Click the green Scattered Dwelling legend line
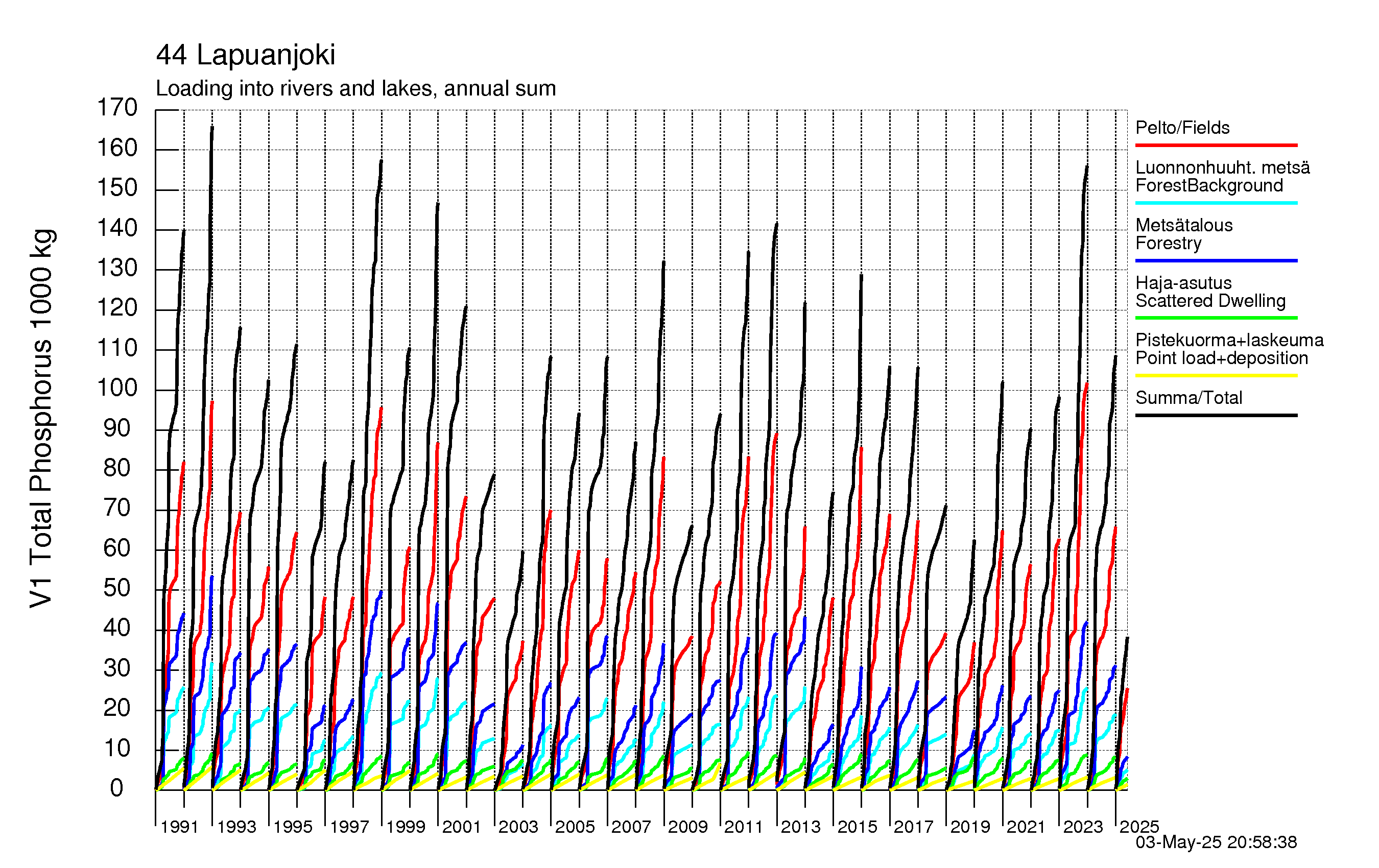This screenshot has height=868, width=1379. [x=1217, y=318]
